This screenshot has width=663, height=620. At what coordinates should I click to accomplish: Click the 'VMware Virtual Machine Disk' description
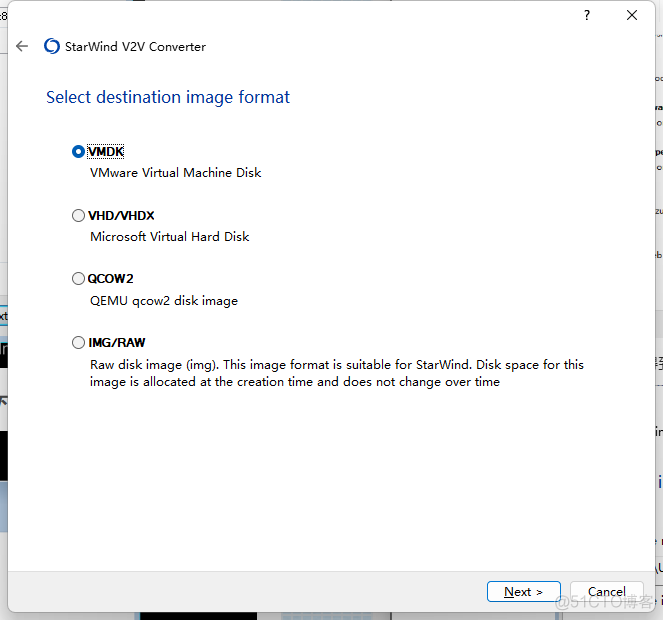(175, 173)
